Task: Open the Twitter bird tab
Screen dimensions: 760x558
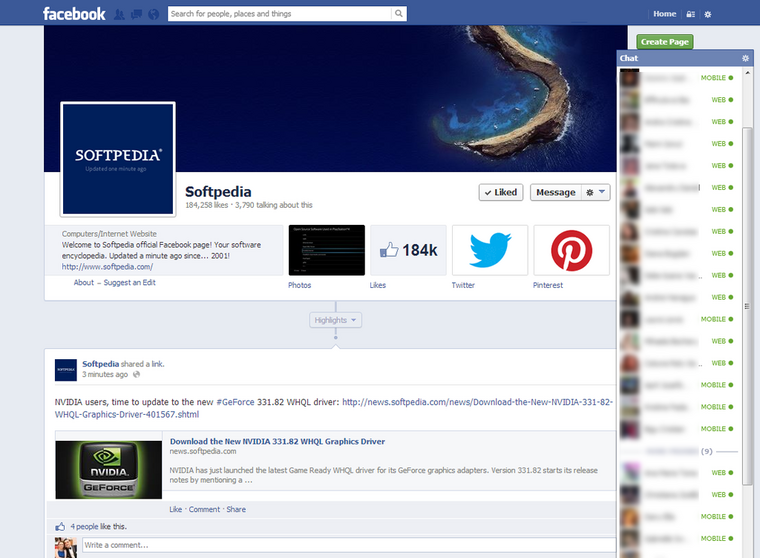Action: click(x=490, y=250)
